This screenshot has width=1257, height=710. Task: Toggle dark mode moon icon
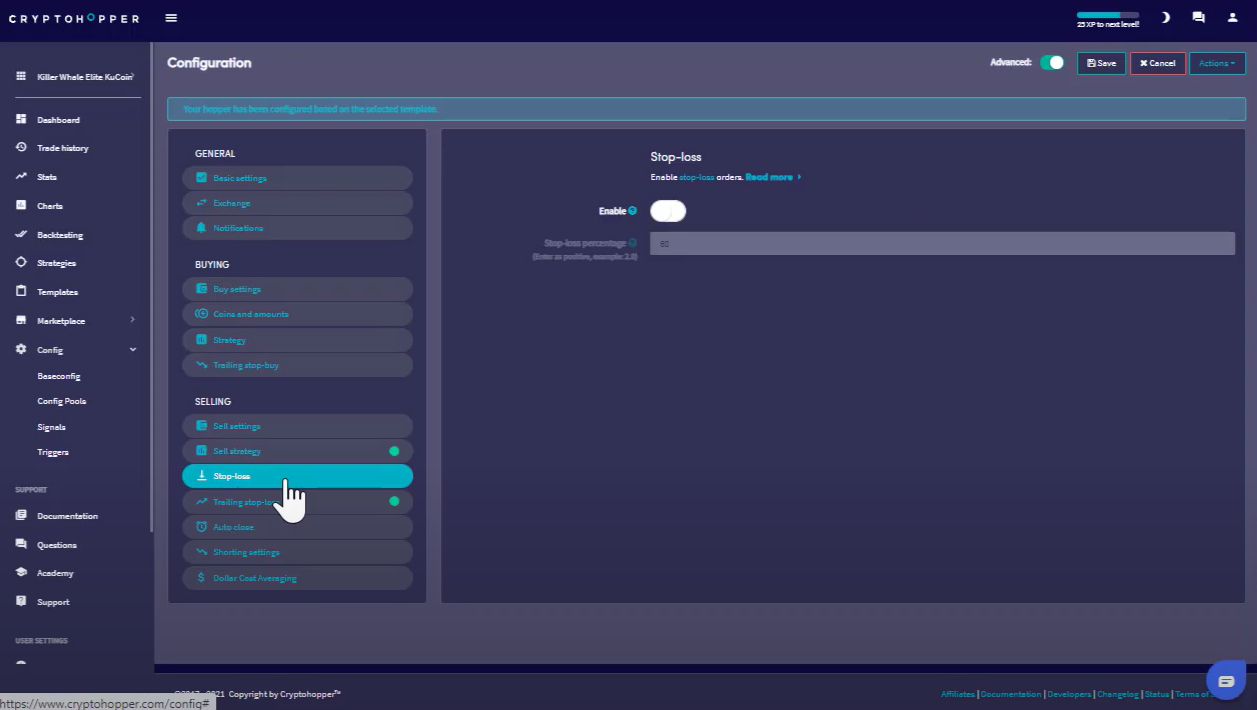tap(1165, 18)
